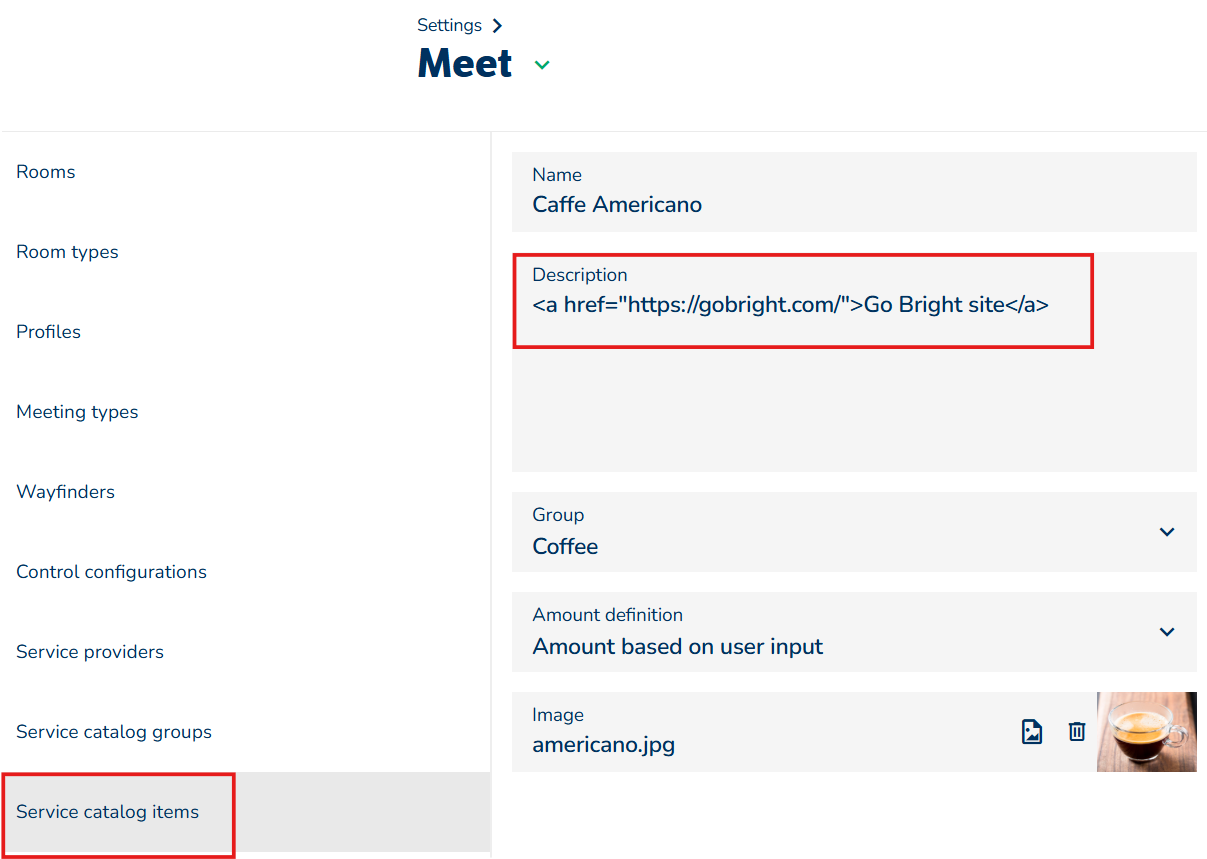Click the upload image file icon
The width and height of the screenshot is (1207, 859).
1032,732
